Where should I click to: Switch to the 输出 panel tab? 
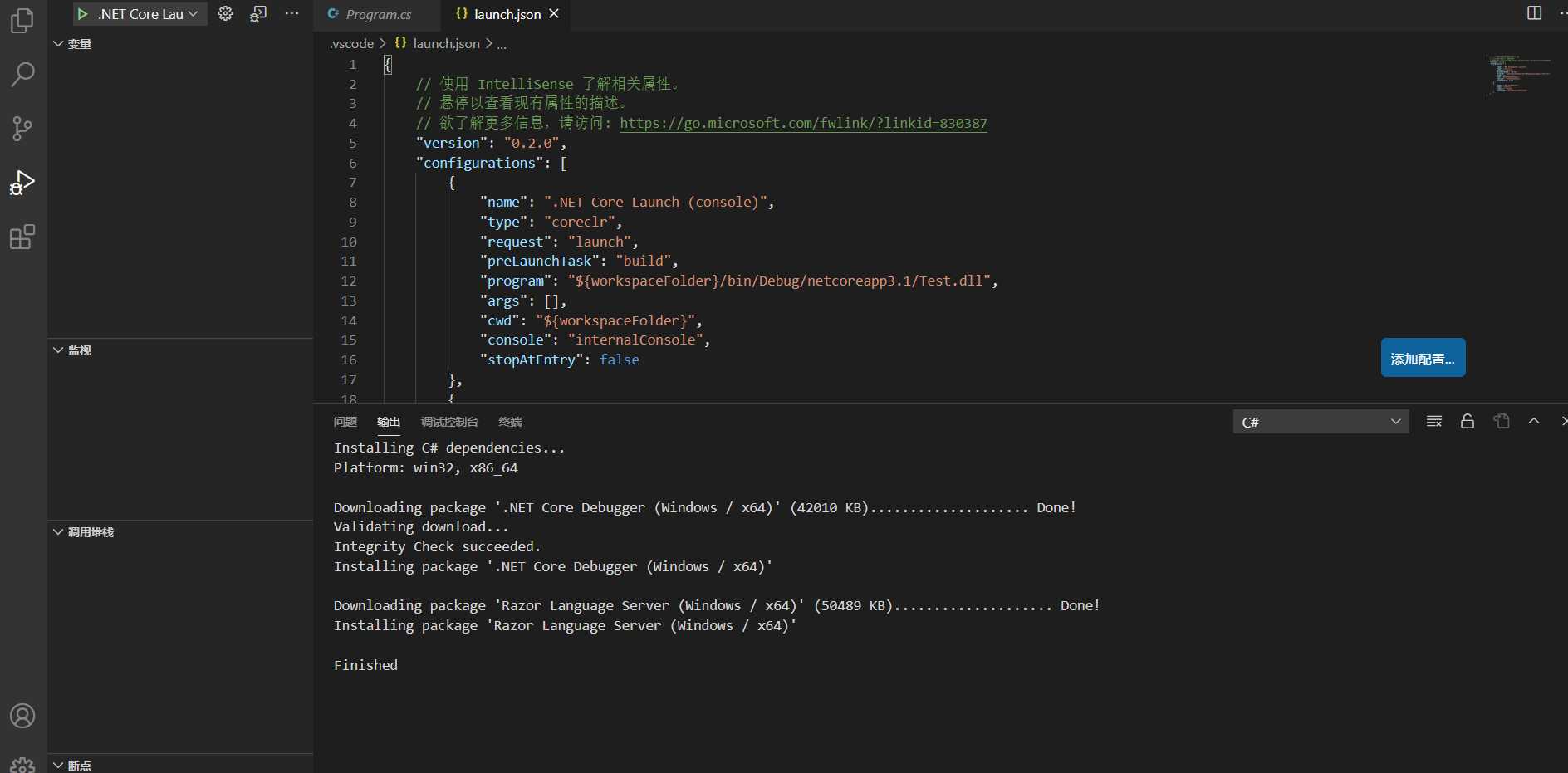click(x=389, y=422)
